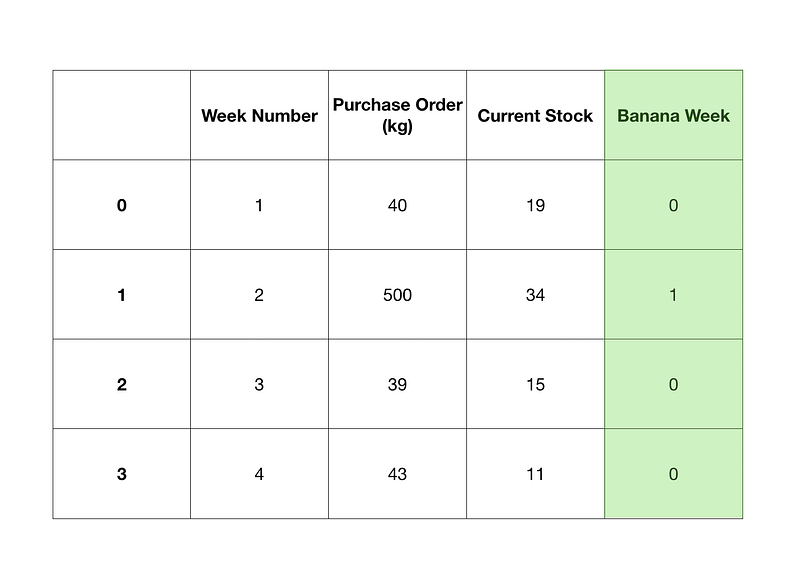Image resolution: width=800 pixels, height=588 pixels.
Task: Select row index 3 label
Action: [x=122, y=474]
